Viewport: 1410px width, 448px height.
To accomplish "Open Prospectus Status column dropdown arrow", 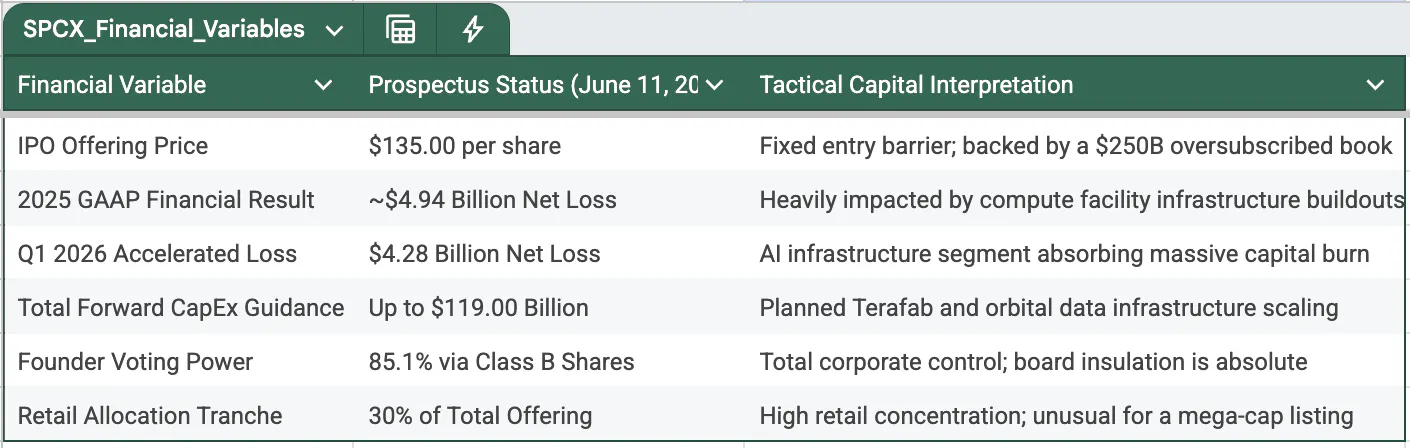I will tap(714, 85).
